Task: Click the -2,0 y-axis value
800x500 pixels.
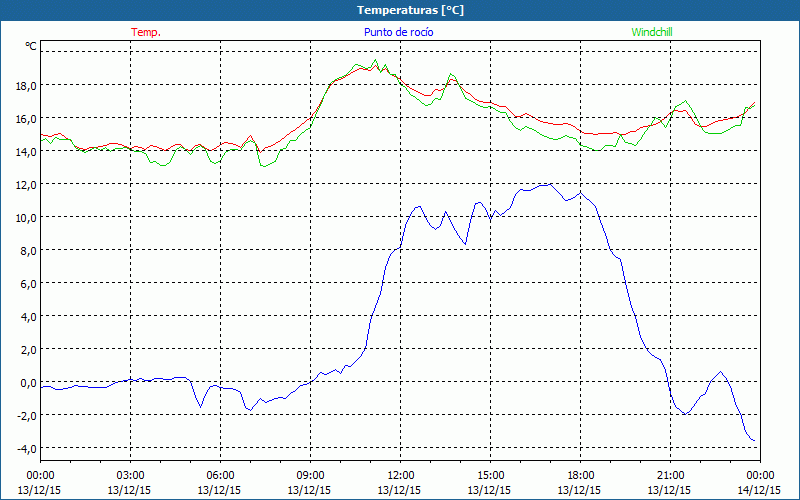Action: [x=27, y=416]
